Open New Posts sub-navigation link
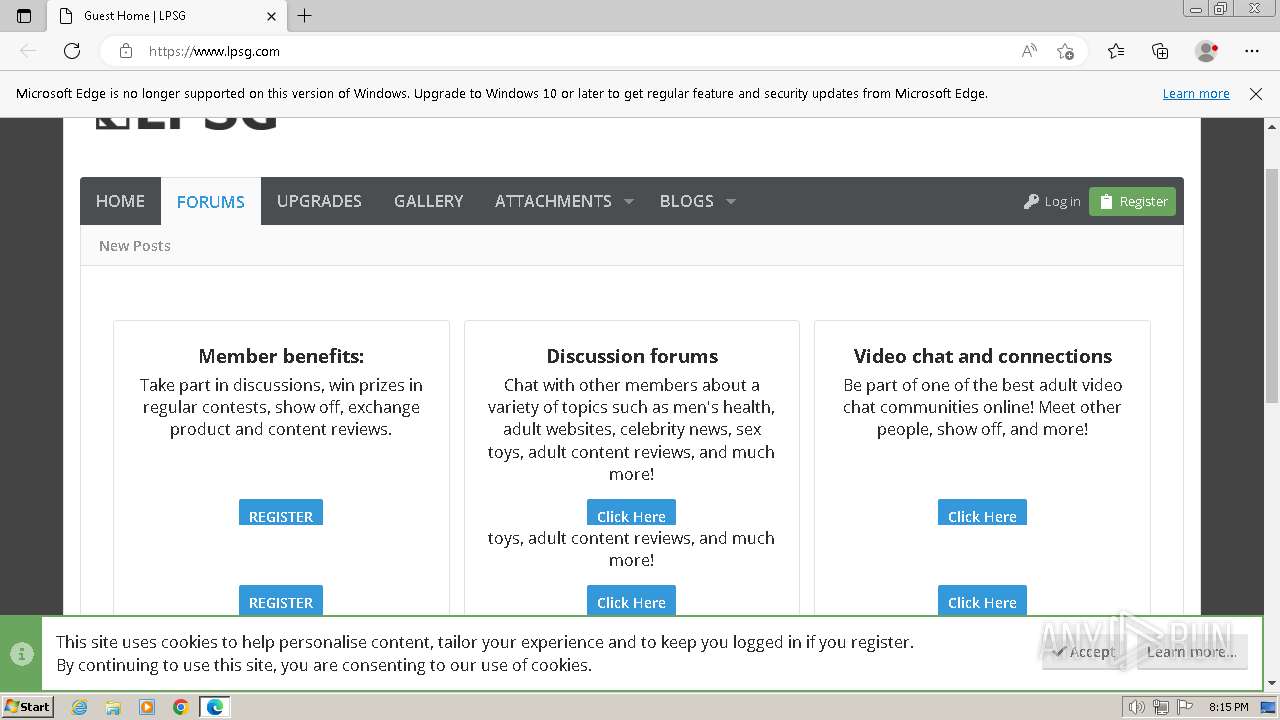Image resolution: width=1280 pixels, height=720 pixels. 135,246
